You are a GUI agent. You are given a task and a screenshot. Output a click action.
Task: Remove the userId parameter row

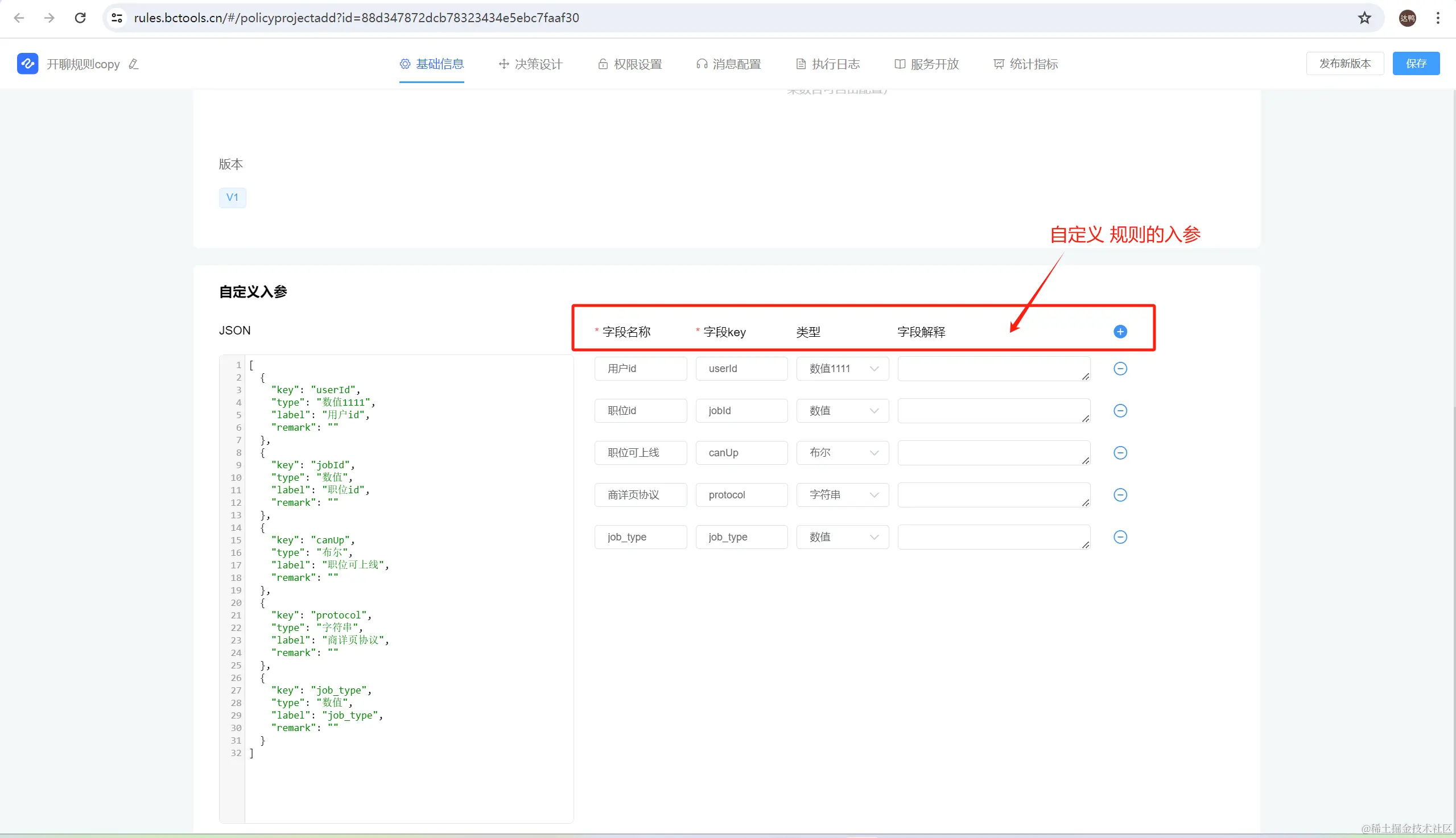point(1120,368)
